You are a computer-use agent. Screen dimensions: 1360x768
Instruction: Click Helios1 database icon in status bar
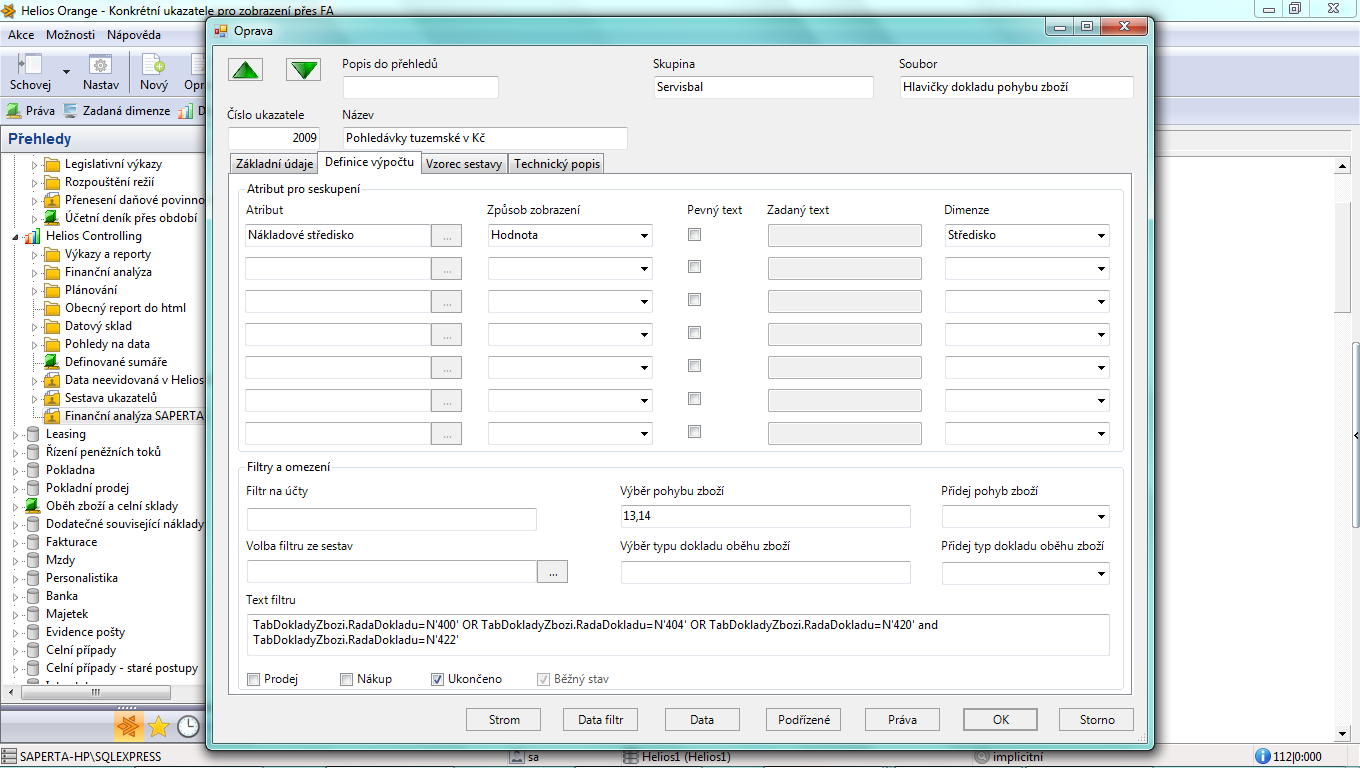(x=630, y=757)
